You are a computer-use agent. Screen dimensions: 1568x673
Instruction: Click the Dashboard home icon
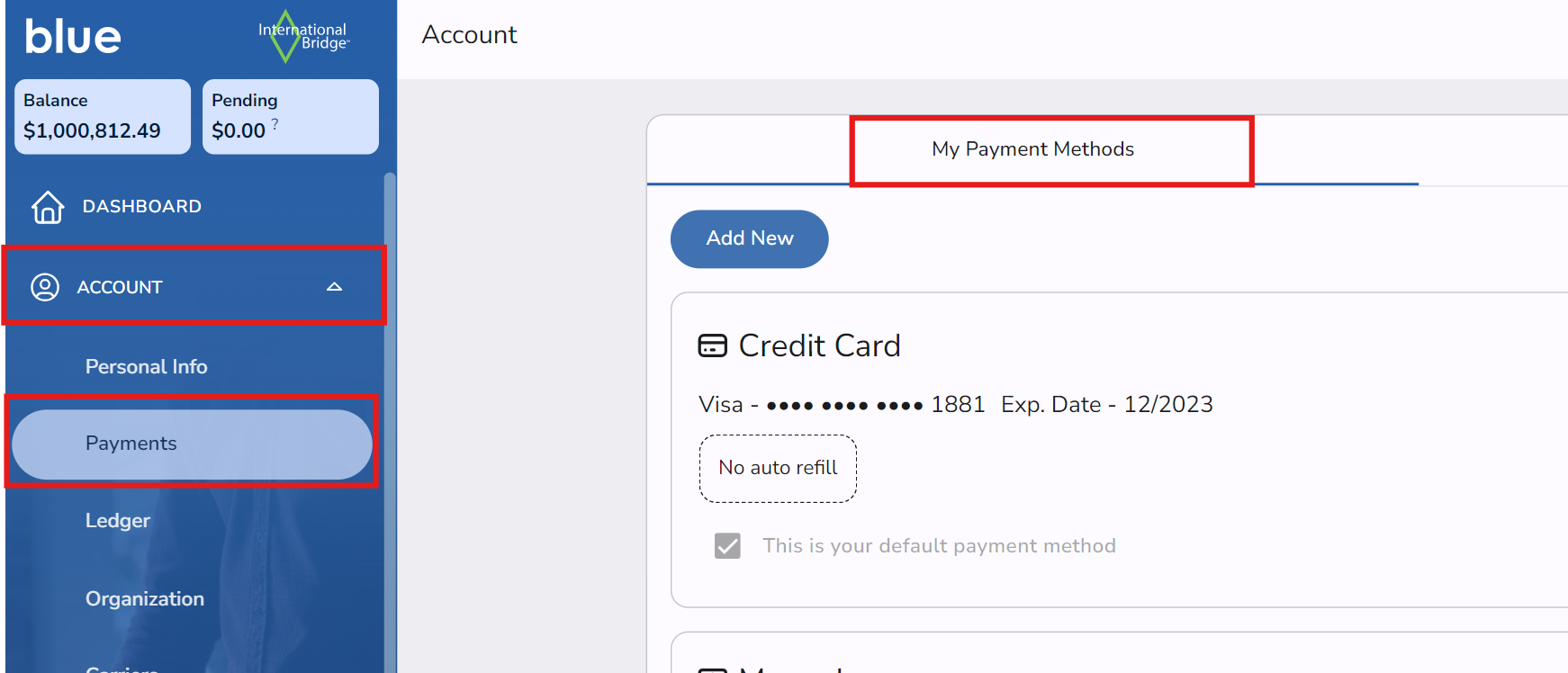[48, 207]
